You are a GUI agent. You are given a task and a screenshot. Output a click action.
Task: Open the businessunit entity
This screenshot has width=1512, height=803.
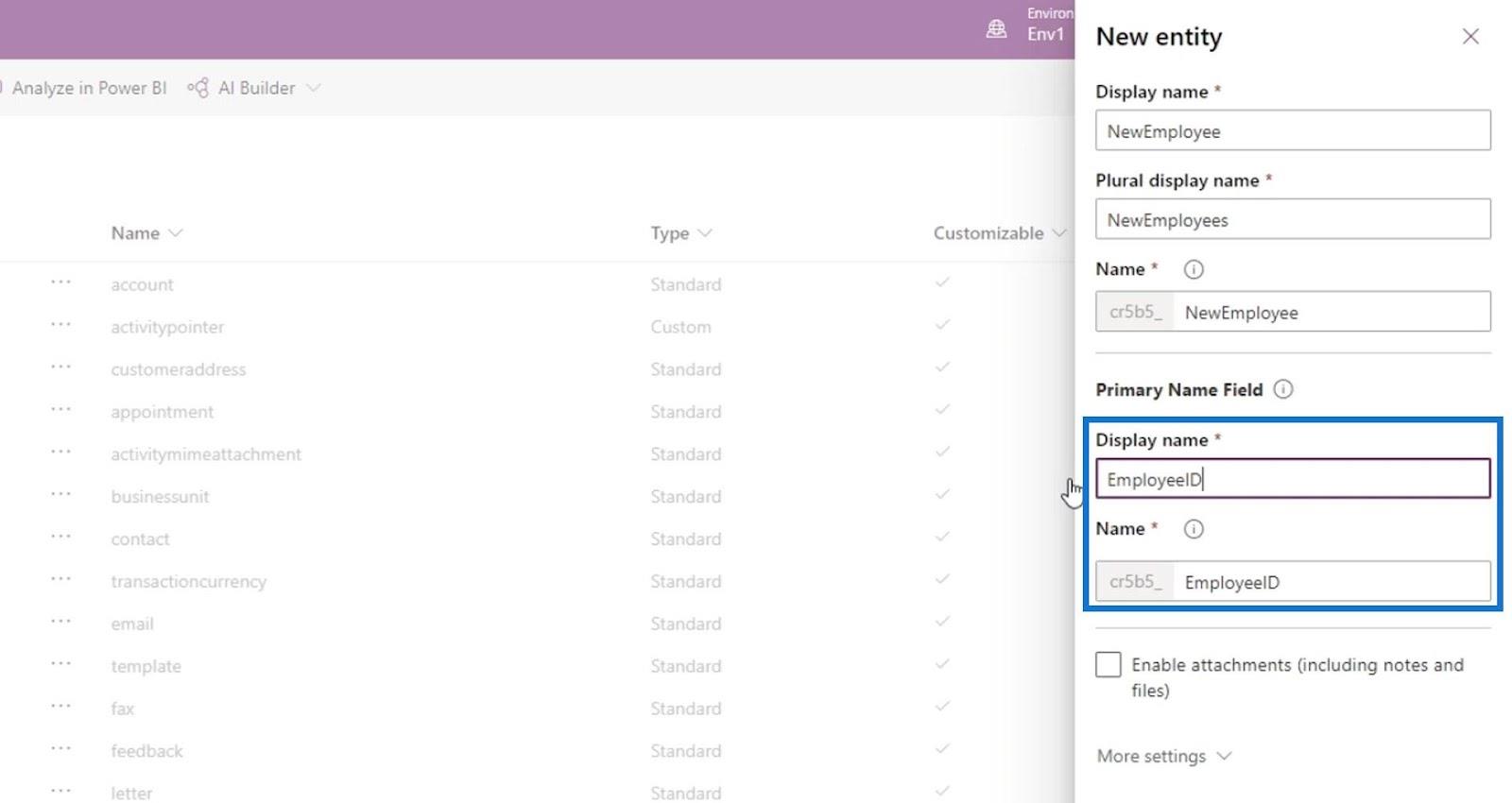coord(160,497)
